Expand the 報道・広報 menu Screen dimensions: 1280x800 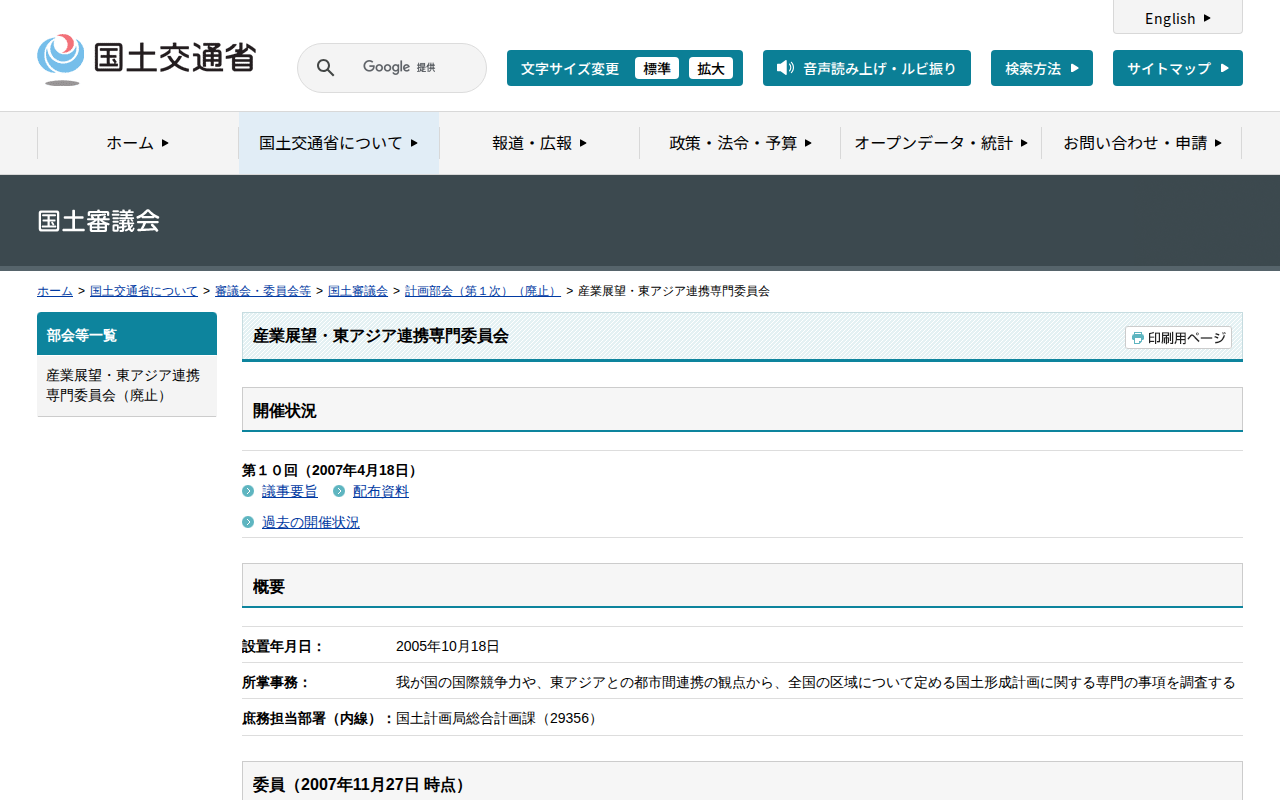(x=539, y=143)
